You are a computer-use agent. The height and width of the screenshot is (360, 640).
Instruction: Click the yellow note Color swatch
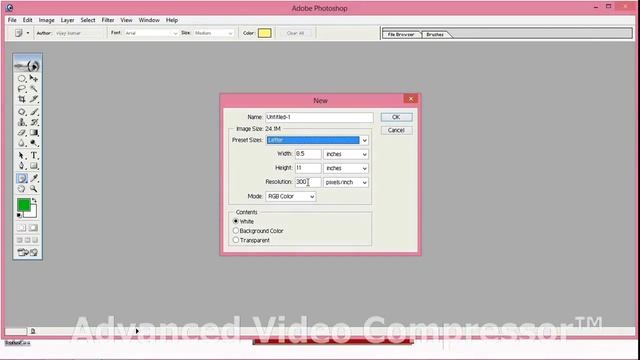tap(264, 33)
